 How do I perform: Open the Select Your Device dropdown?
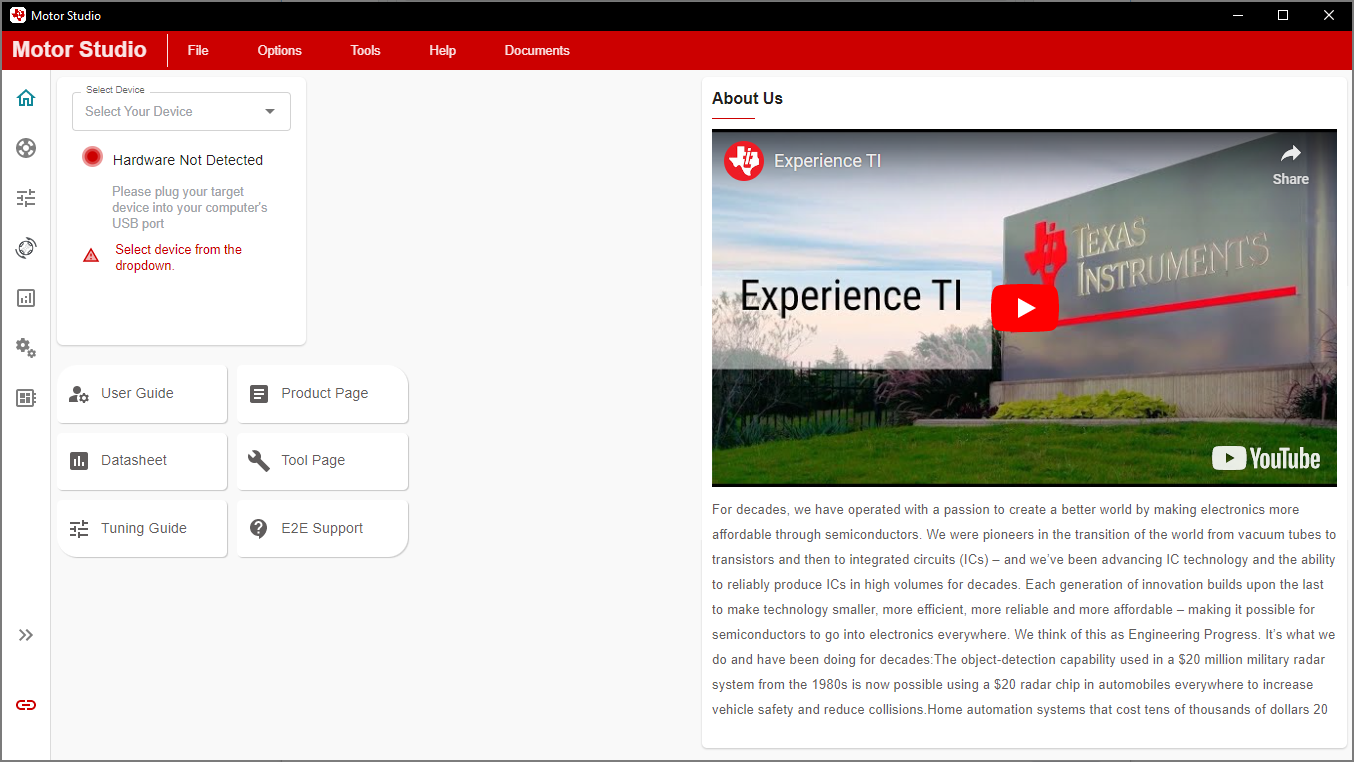[181, 112]
